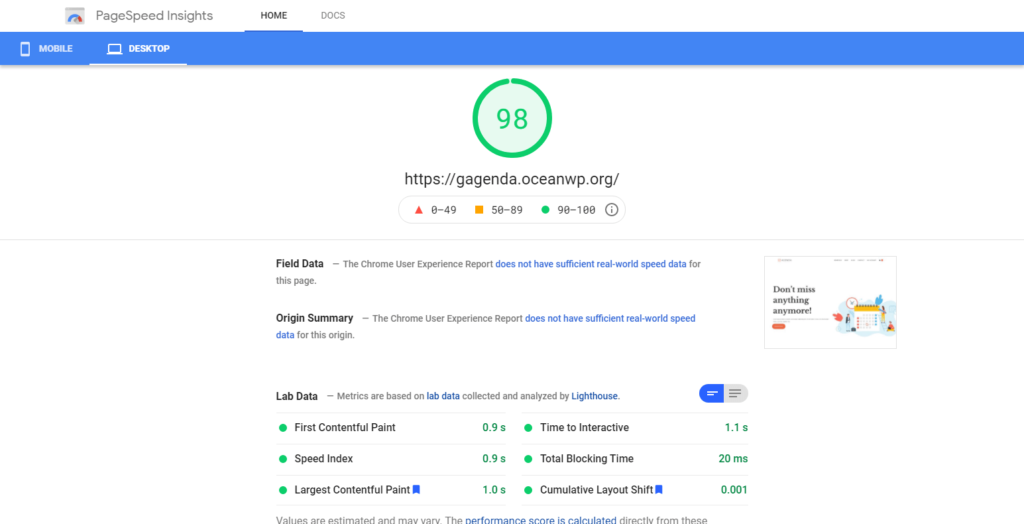This screenshot has height=524, width=1024.
Task: Click the 20 ms blocking time value
Action: [x=733, y=459]
